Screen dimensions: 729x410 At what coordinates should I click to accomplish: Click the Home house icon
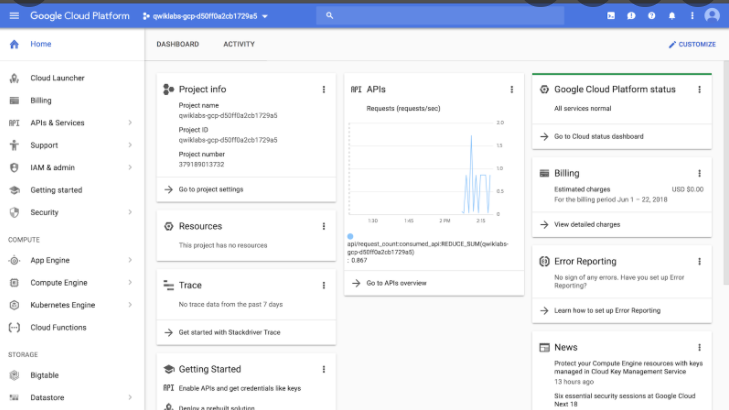pos(14,44)
